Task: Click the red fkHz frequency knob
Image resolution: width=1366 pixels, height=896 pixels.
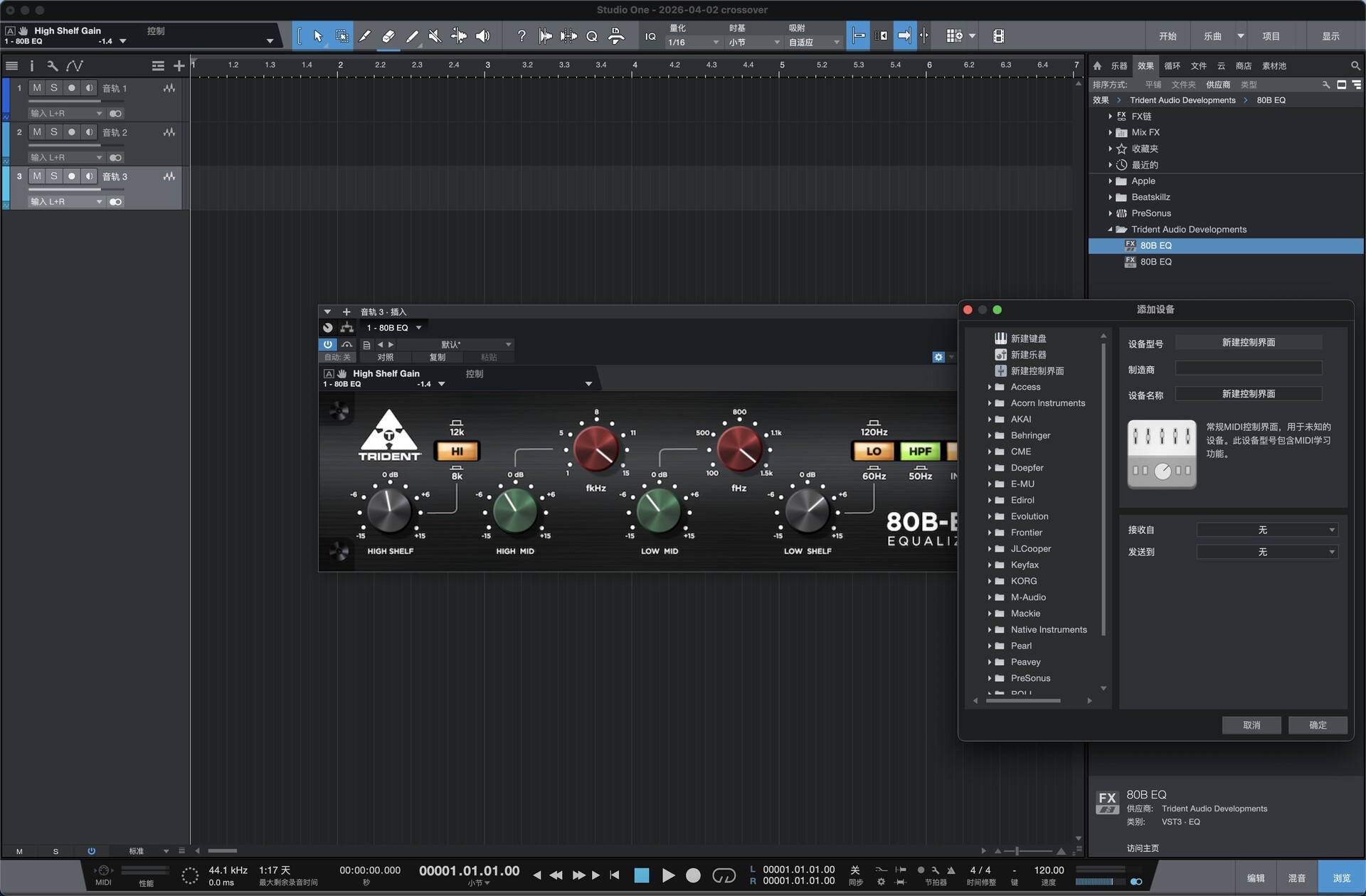Action: [596, 449]
